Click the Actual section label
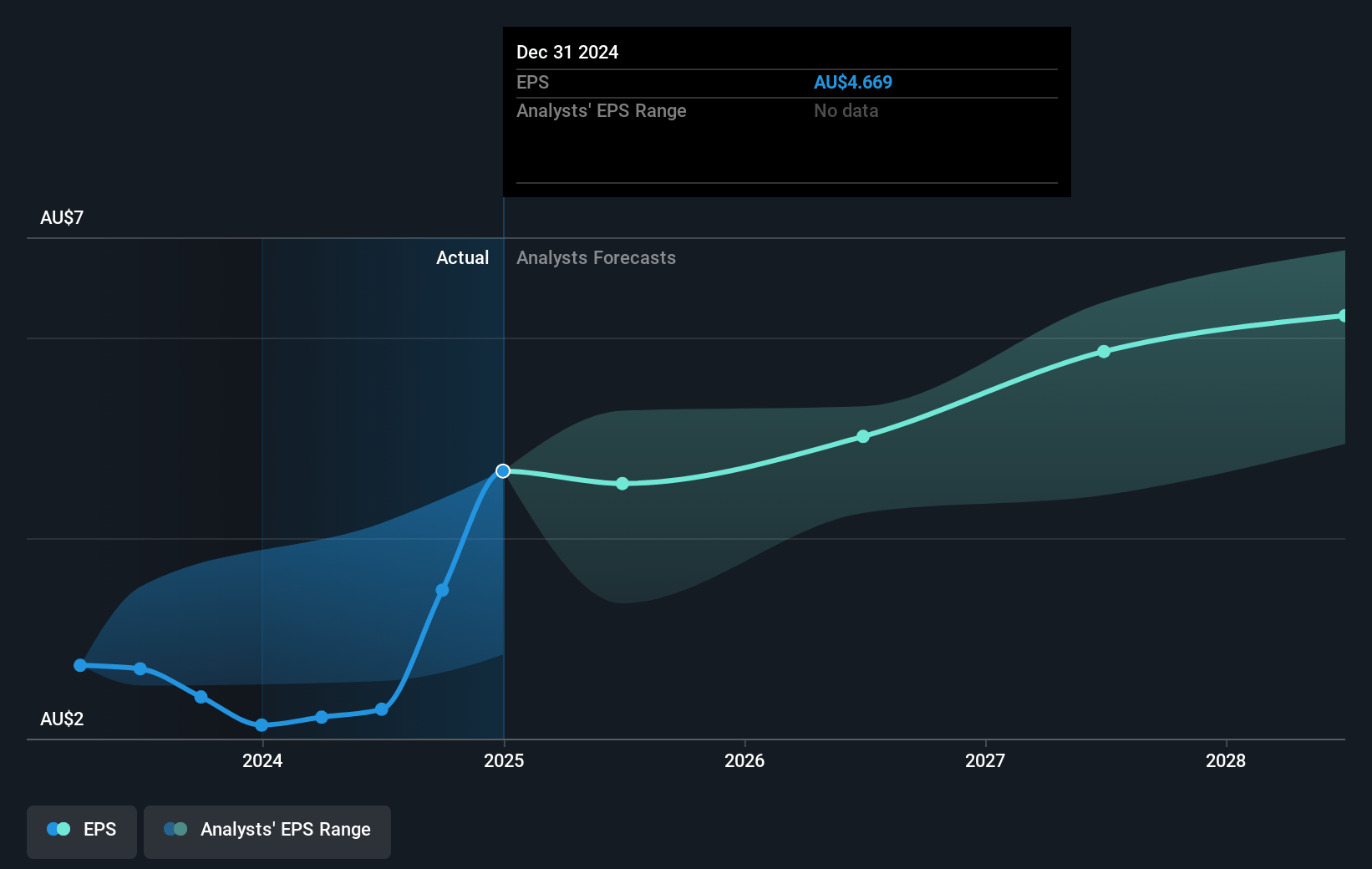The width and height of the screenshot is (1372, 869). (462, 257)
